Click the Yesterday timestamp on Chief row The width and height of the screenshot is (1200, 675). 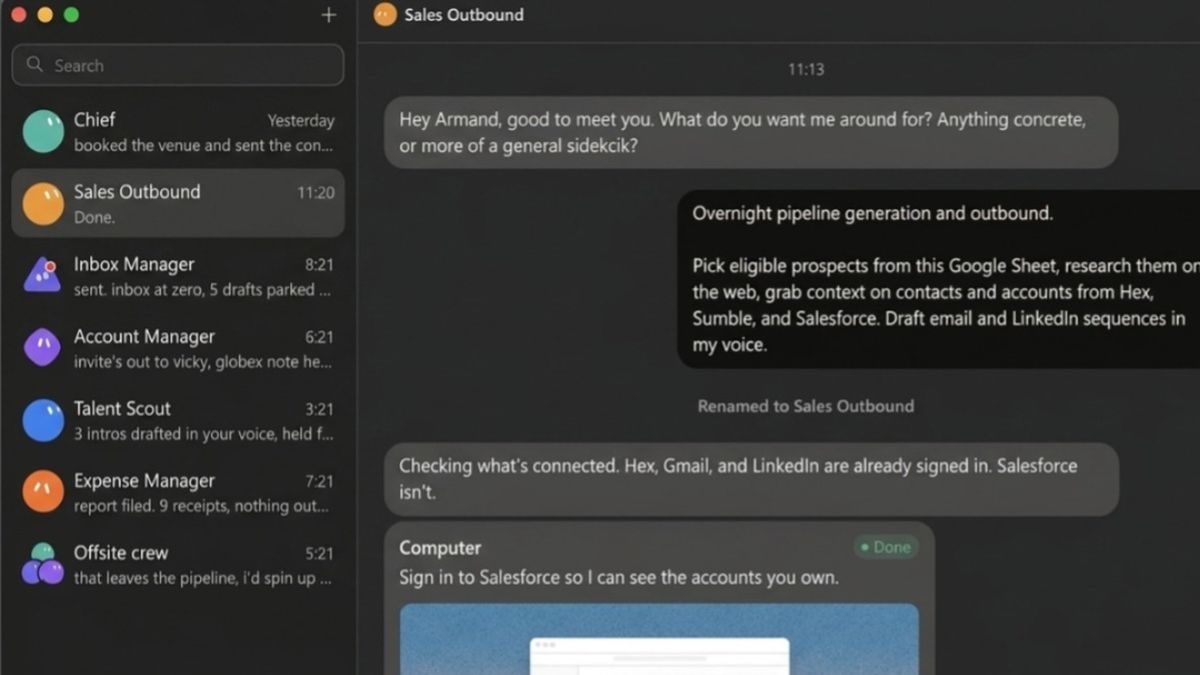tap(301, 120)
